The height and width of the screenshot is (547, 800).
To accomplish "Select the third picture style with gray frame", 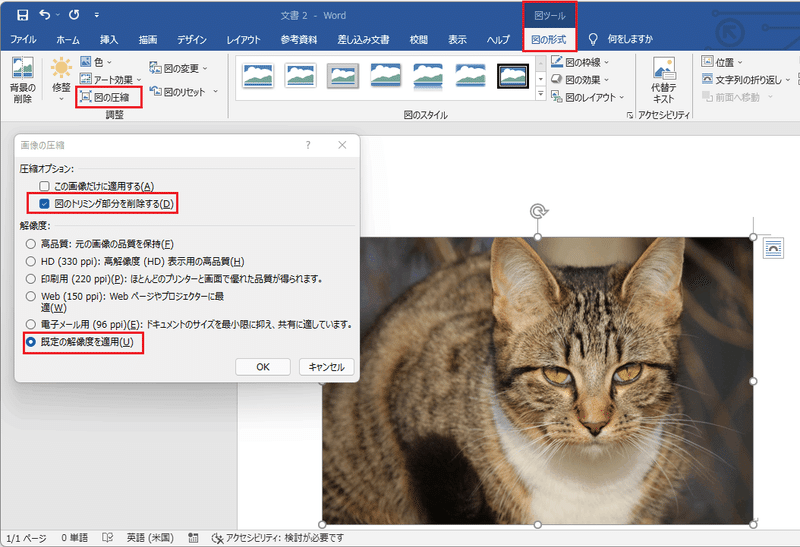I will click(x=342, y=76).
